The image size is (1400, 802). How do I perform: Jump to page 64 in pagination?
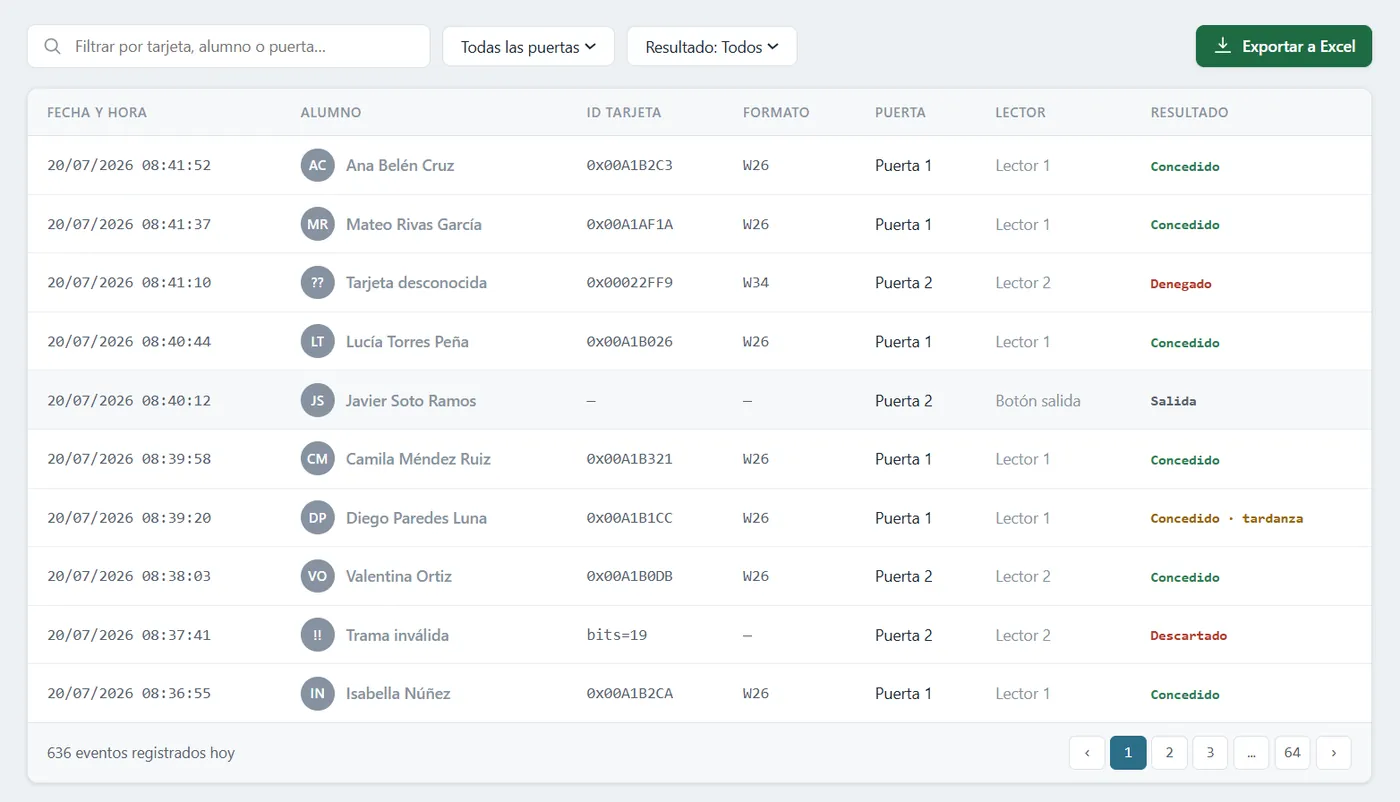coord(1292,752)
